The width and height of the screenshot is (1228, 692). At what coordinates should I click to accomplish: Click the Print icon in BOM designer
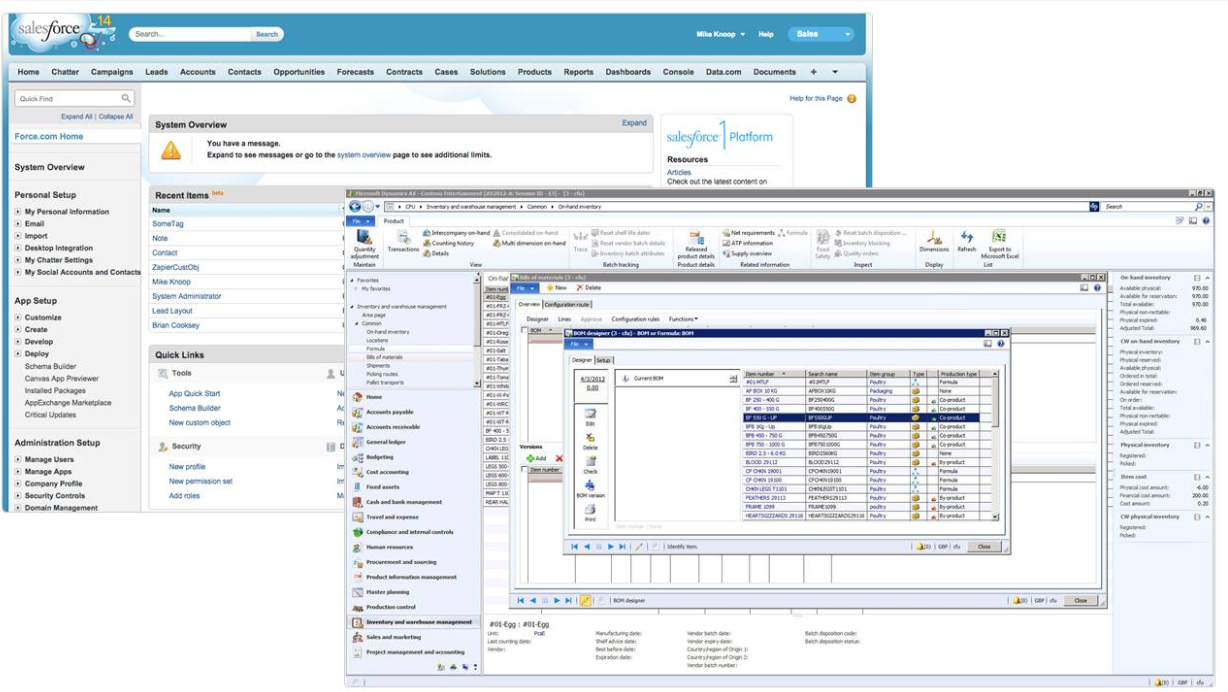coord(590,512)
